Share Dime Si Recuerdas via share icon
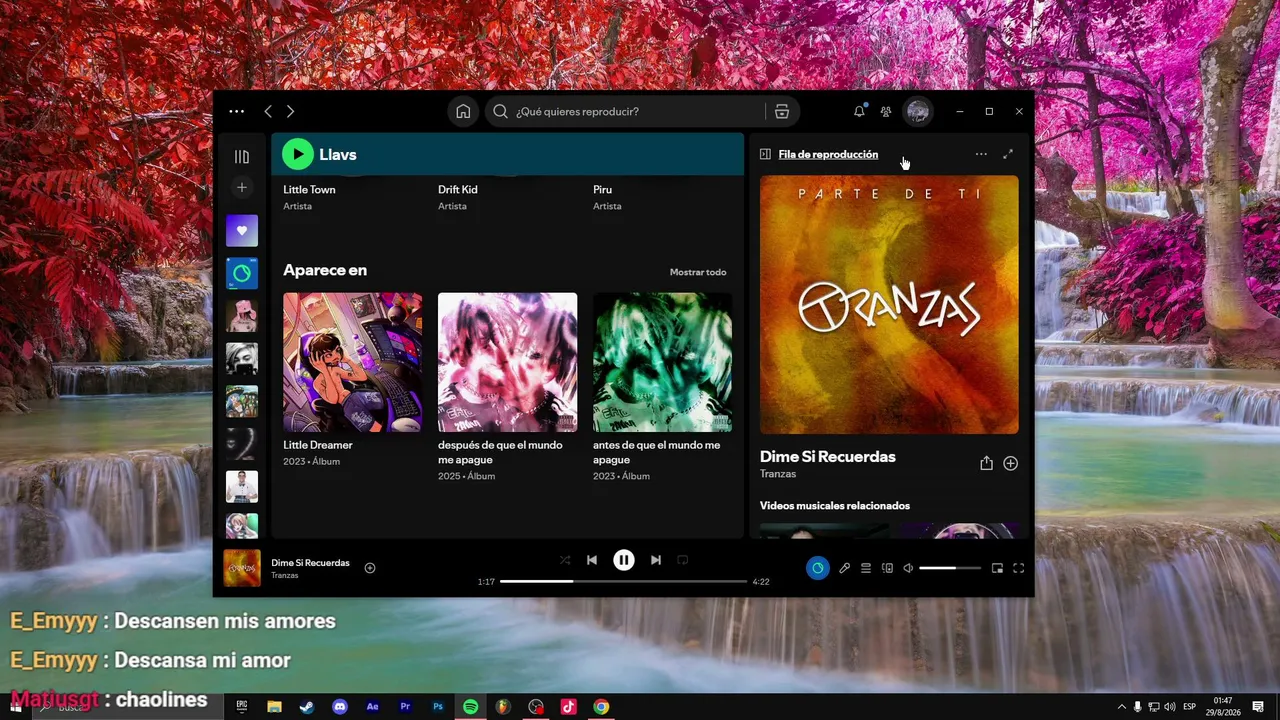This screenshot has height=720, width=1280. (986, 463)
